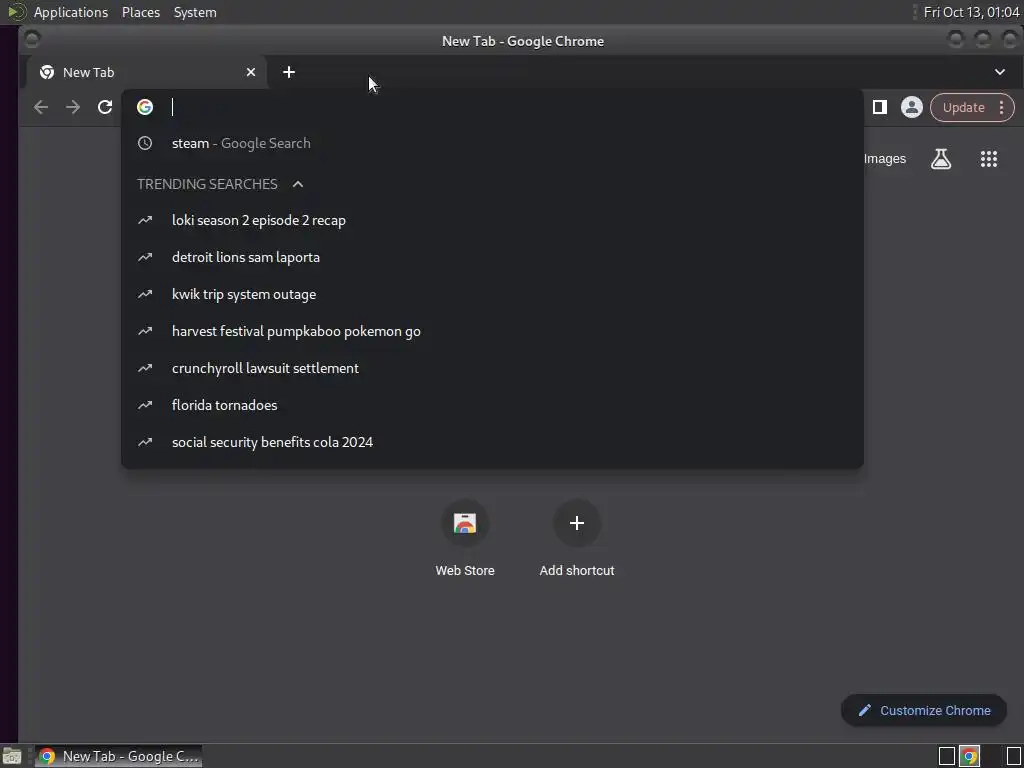The width and height of the screenshot is (1024, 768).
Task: Click the clock showing Fri Oct 13
Action: (971, 12)
